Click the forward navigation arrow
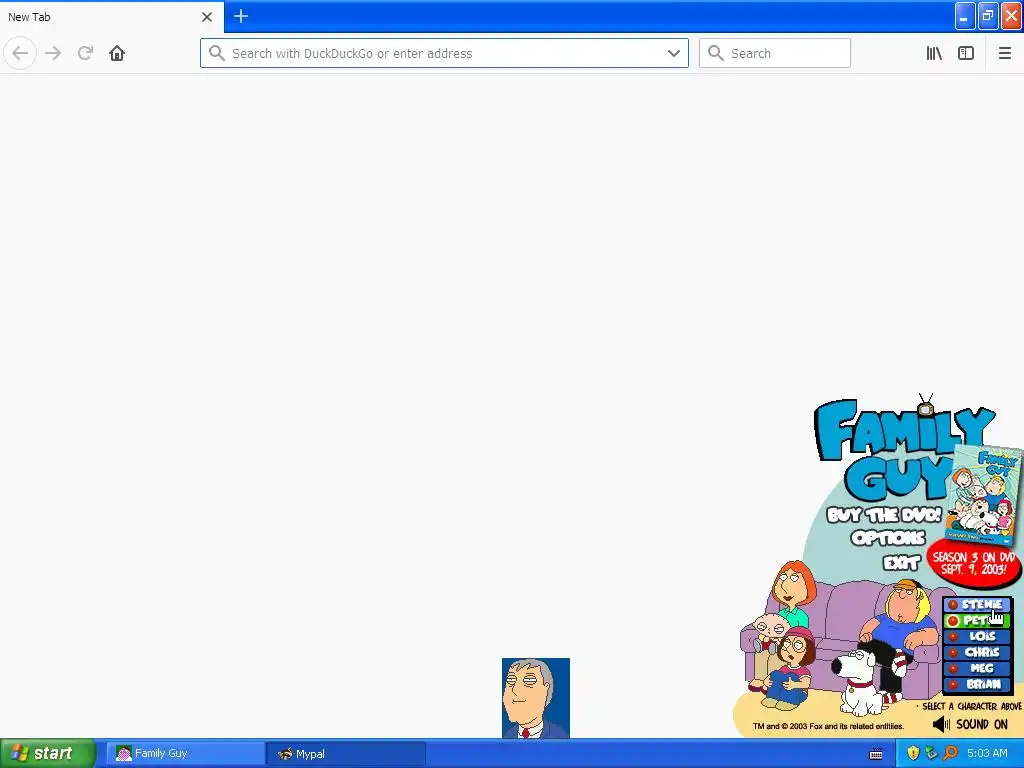 [53, 53]
